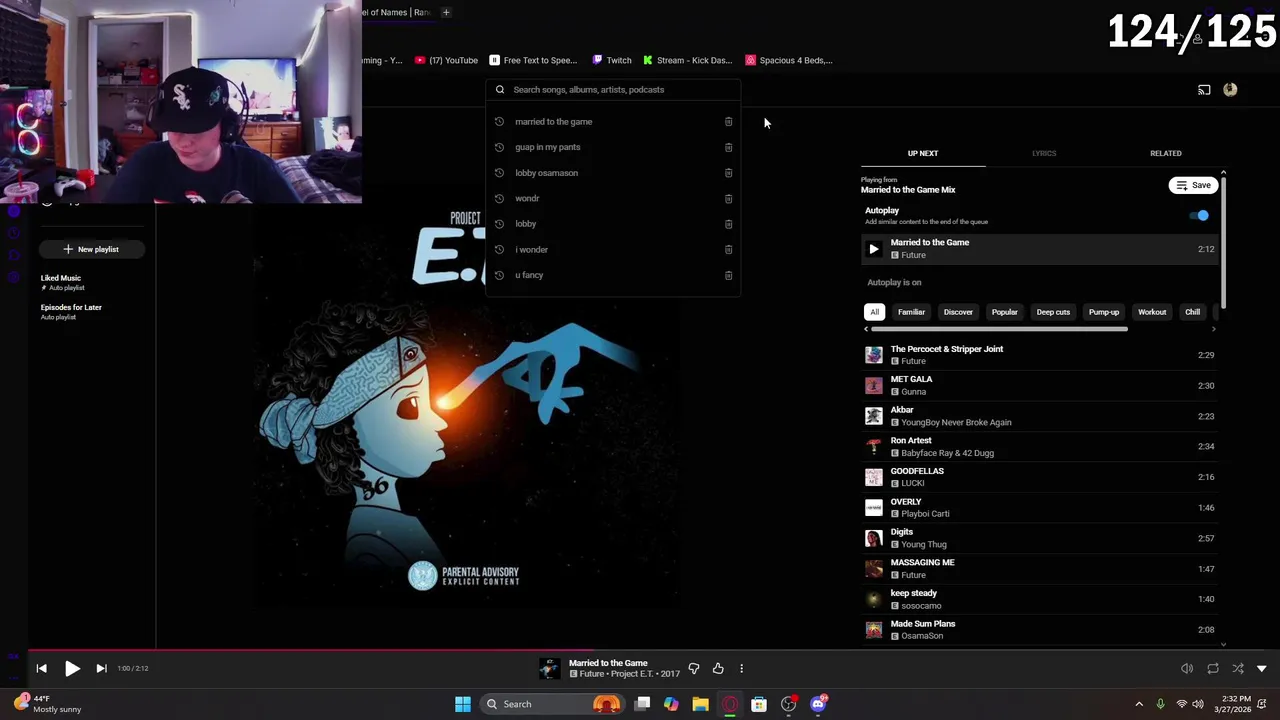Viewport: 1280px width, 720px height.
Task: Delete "i wonder" from search history
Action: pos(728,249)
